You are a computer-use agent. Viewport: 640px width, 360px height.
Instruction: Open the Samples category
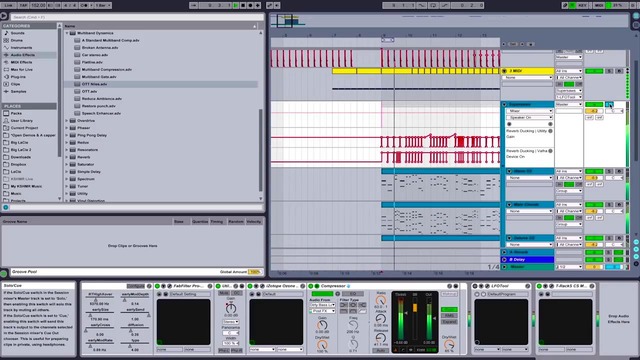[18, 91]
